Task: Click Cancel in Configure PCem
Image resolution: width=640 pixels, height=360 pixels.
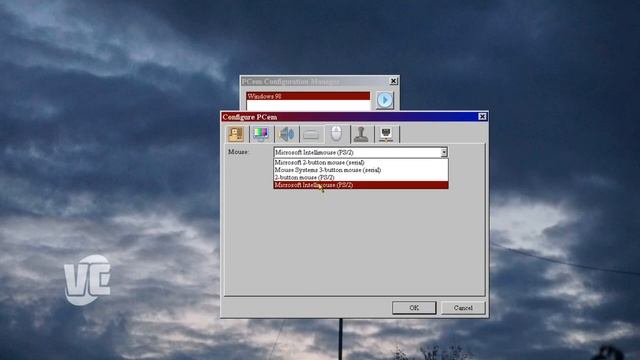Action: click(x=463, y=308)
